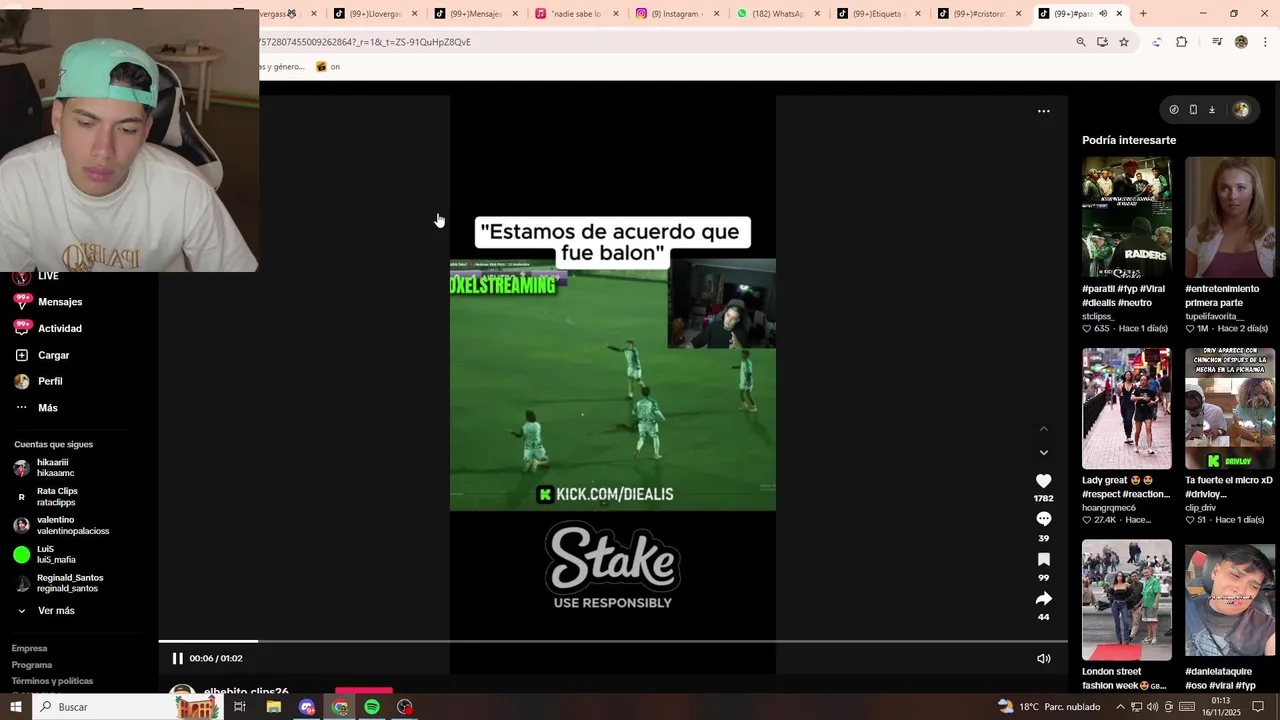1280x720 pixels.
Task: Open the zoom magnifier in address bar
Action: (1081, 42)
